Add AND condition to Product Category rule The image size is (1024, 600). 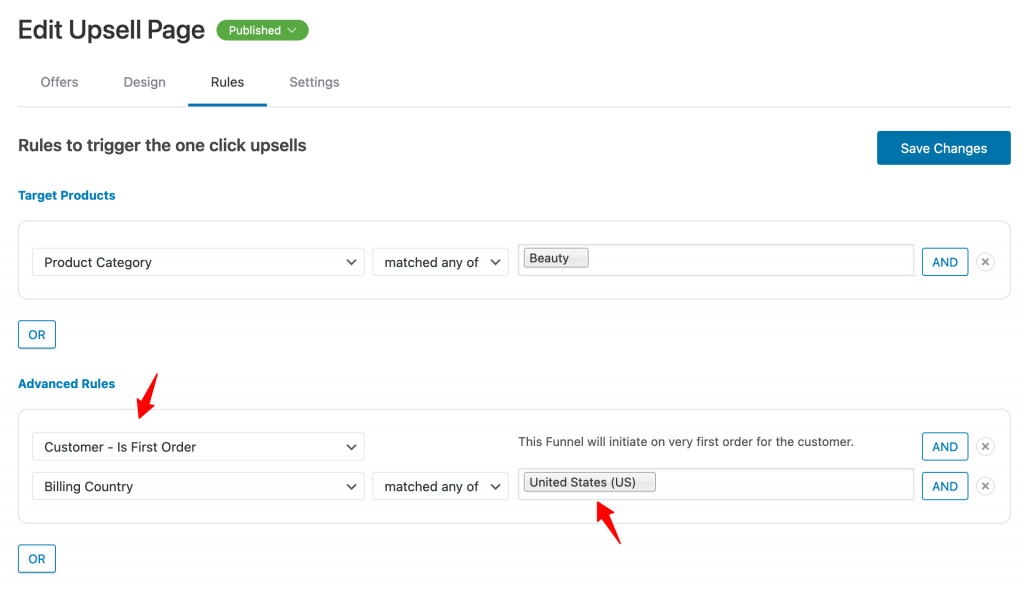coord(945,262)
